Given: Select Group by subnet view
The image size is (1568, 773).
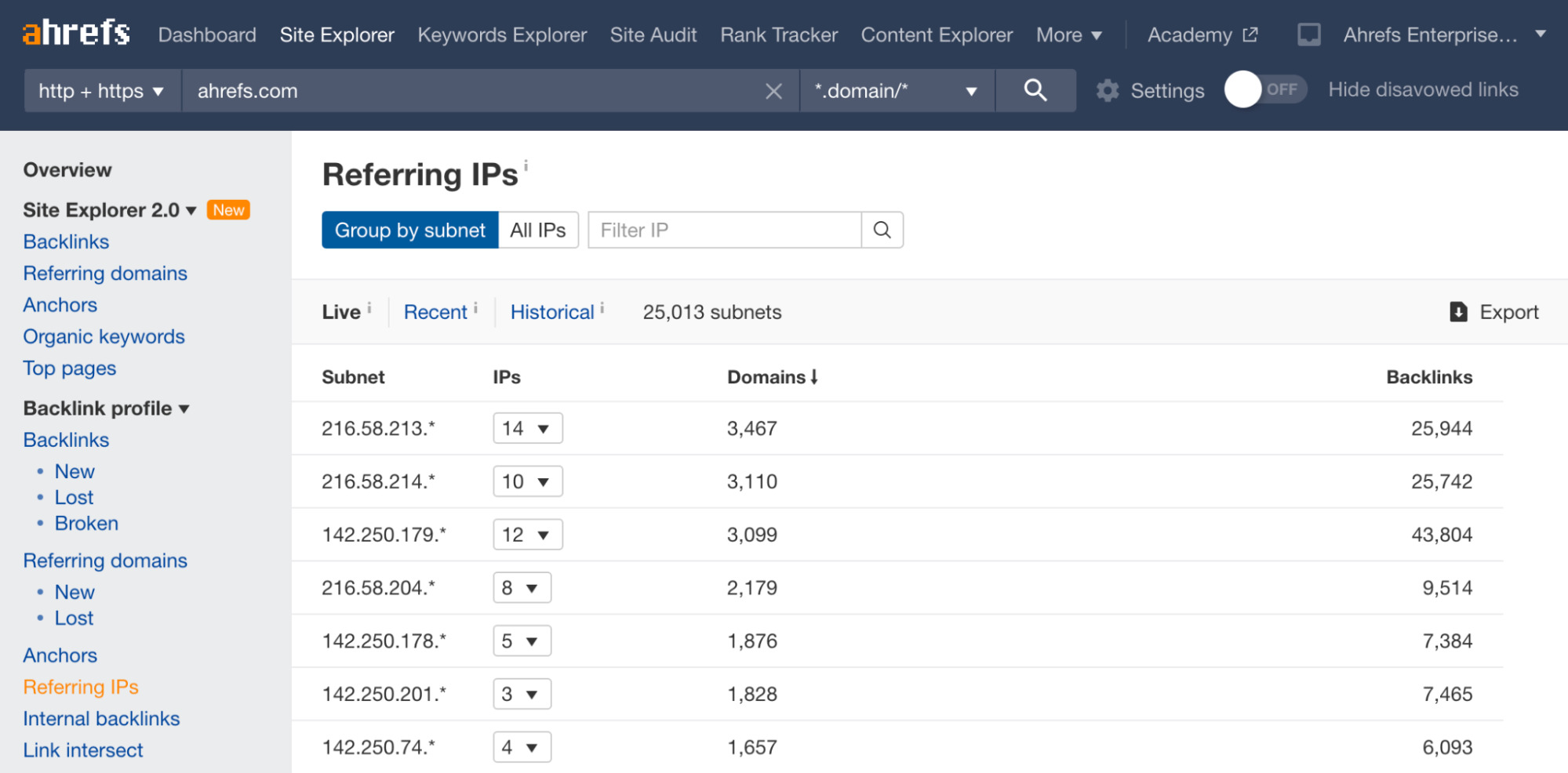Looking at the screenshot, I should 409,230.
